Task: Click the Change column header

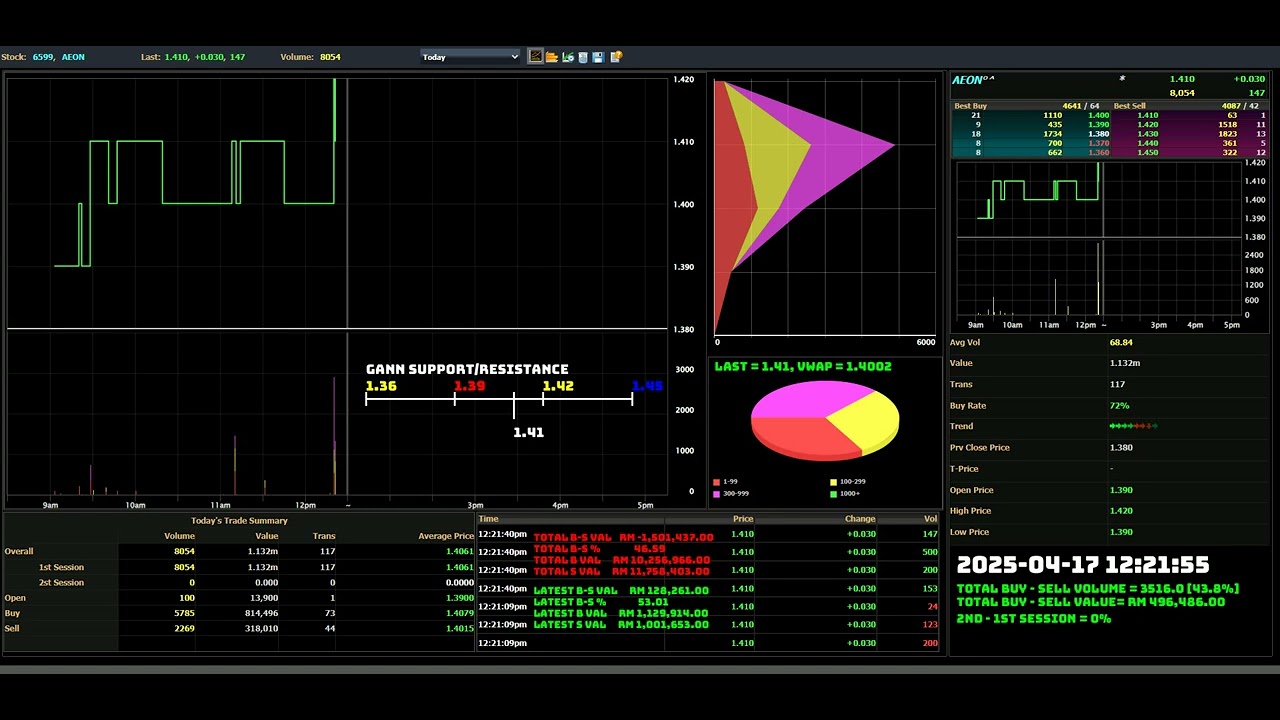Action: (x=860, y=519)
